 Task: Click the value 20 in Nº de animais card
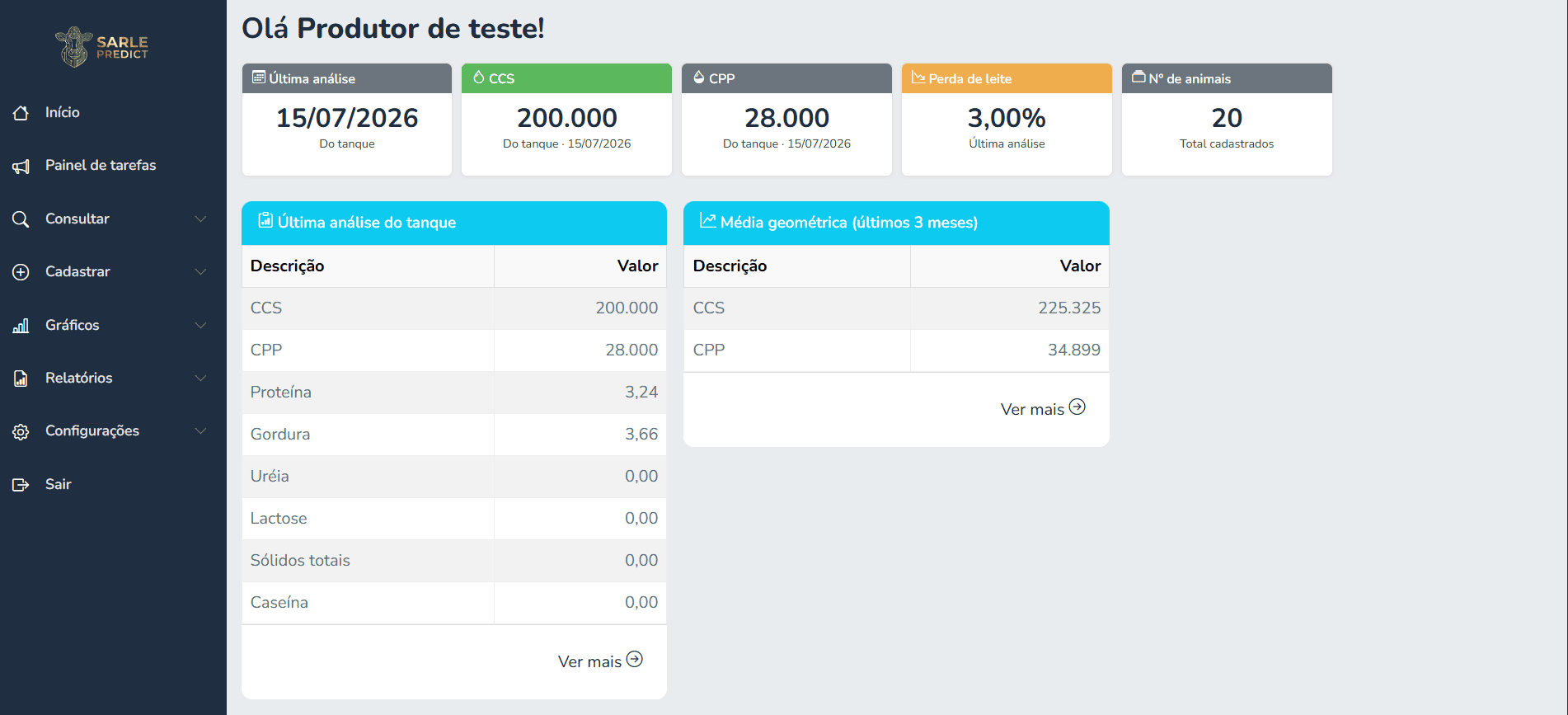tap(1227, 118)
